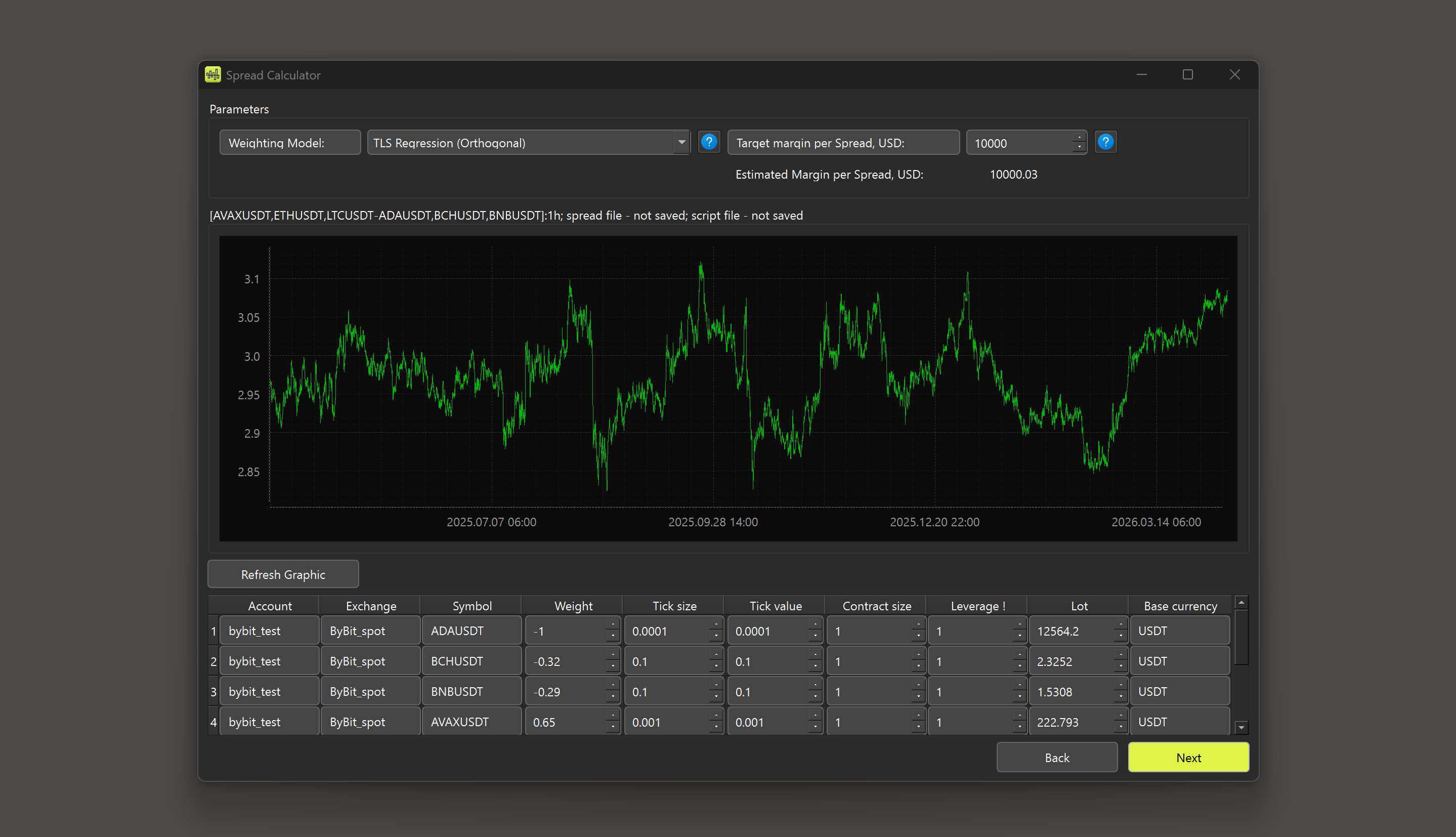
Task: Increase BCHUSDT weight with up stepper
Action: pos(613,656)
